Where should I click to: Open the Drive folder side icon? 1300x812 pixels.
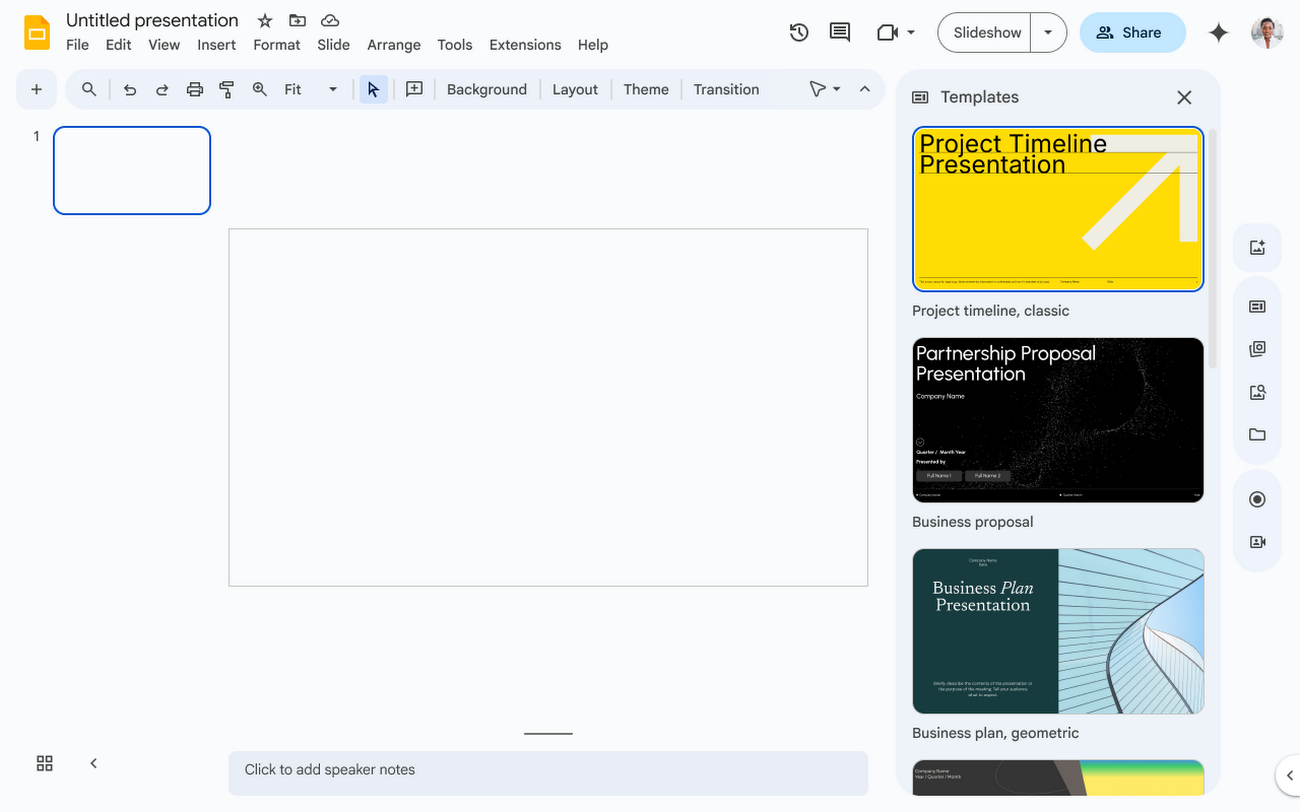[1257, 434]
